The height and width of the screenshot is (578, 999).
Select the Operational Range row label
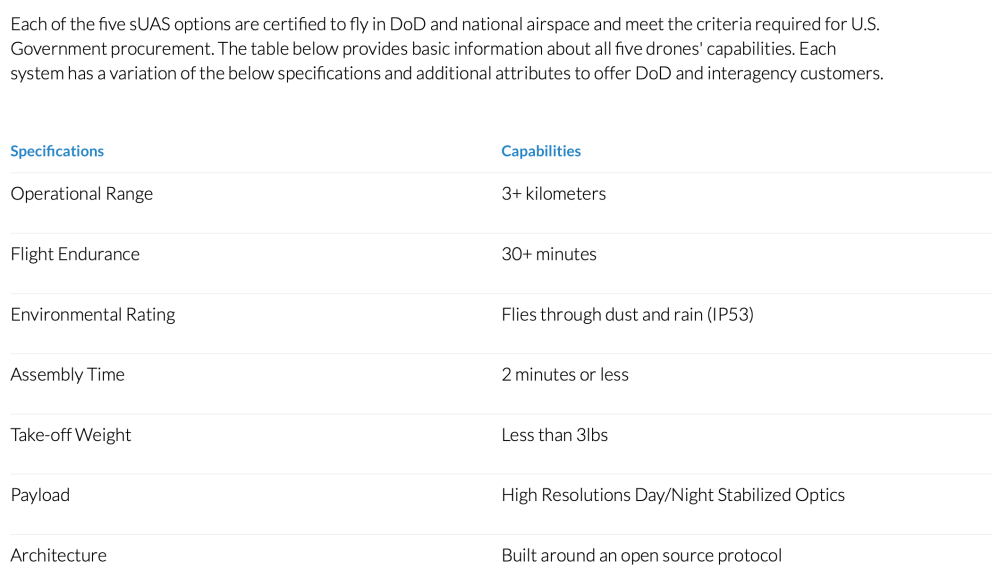(82, 194)
